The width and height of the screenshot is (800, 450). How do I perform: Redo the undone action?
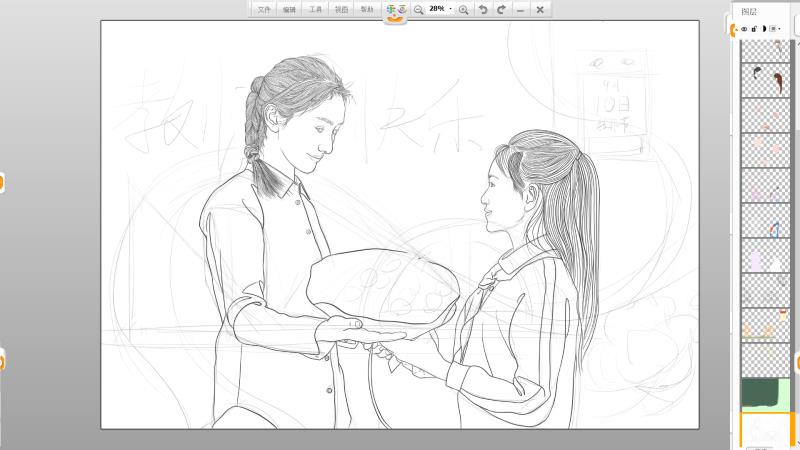click(502, 9)
